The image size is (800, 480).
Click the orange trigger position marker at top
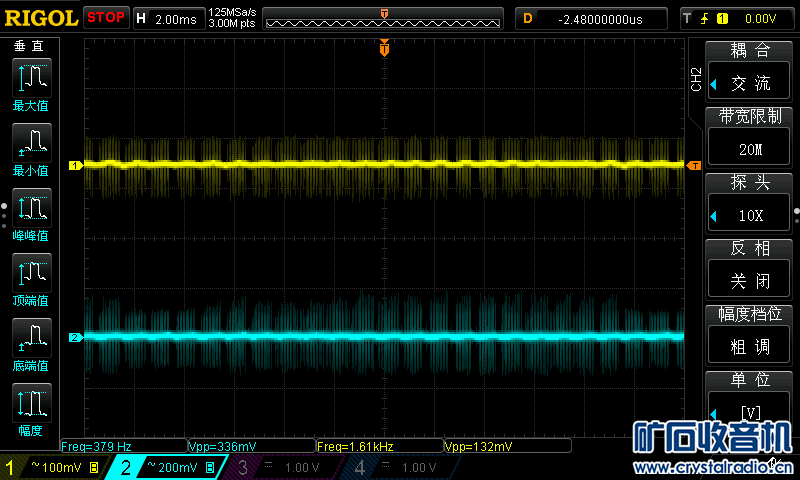click(x=384, y=49)
